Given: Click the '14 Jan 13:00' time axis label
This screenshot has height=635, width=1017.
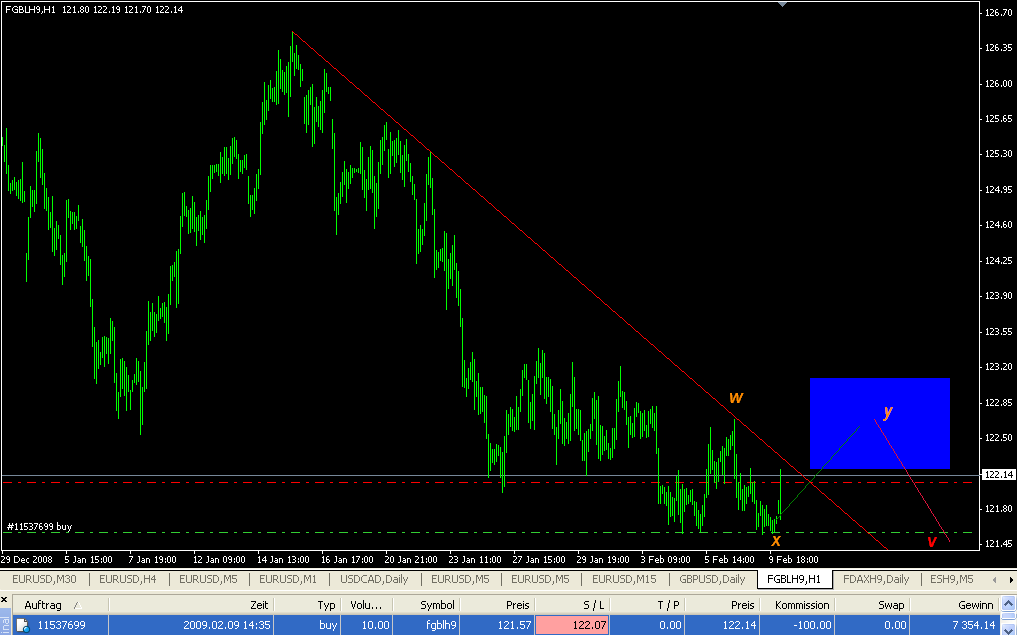Looking at the screenshot, I should (282, 559).
